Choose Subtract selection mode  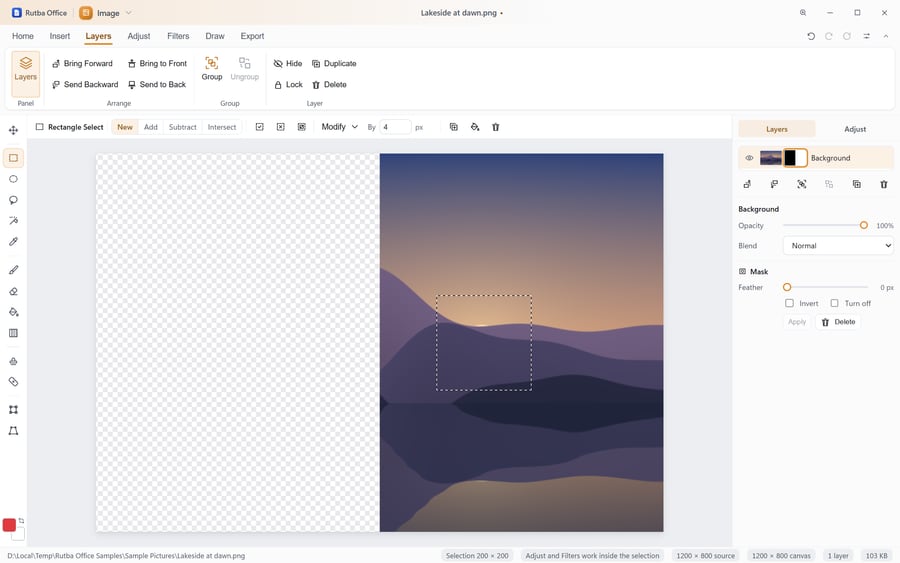(183, 127)
